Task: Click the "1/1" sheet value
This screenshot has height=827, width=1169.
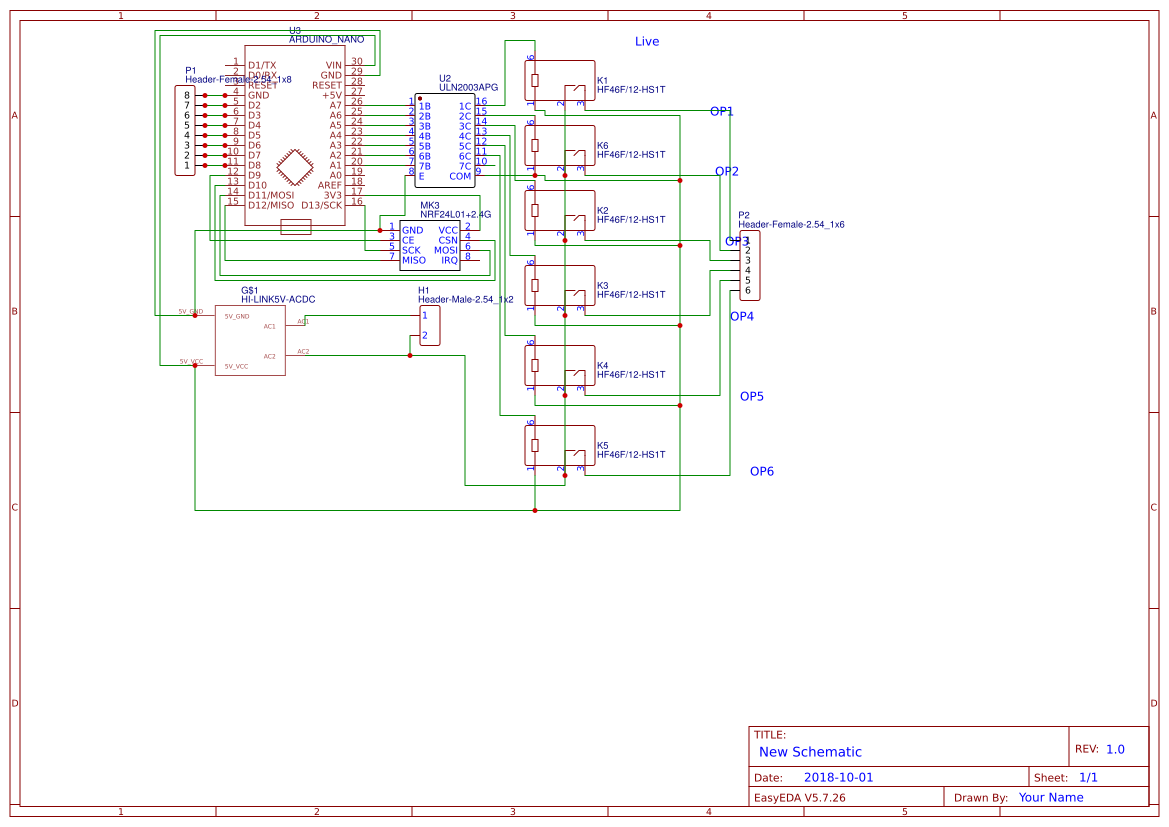Action: click(1088, 778)
